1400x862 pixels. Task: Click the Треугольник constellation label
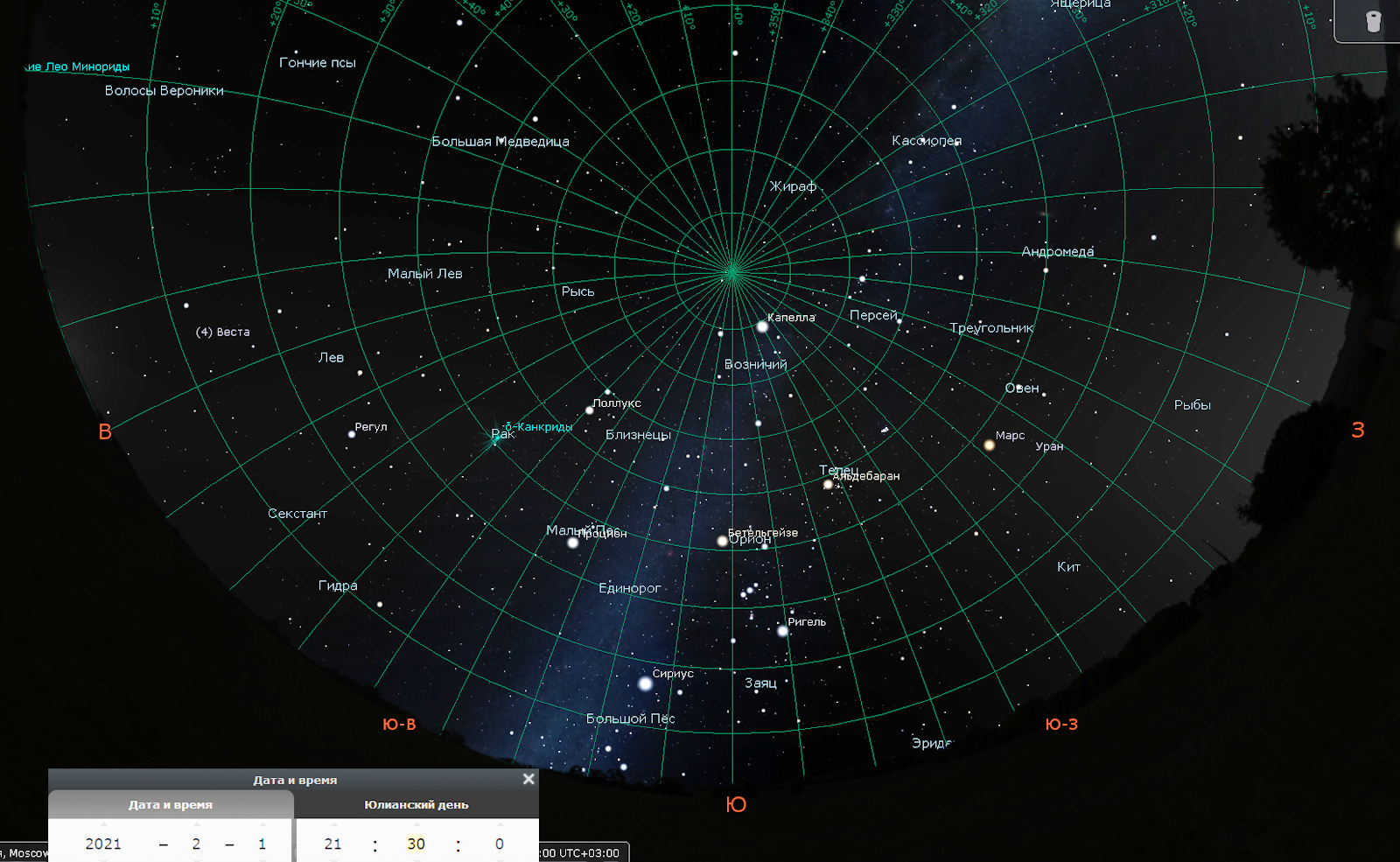tap(991, 328)
